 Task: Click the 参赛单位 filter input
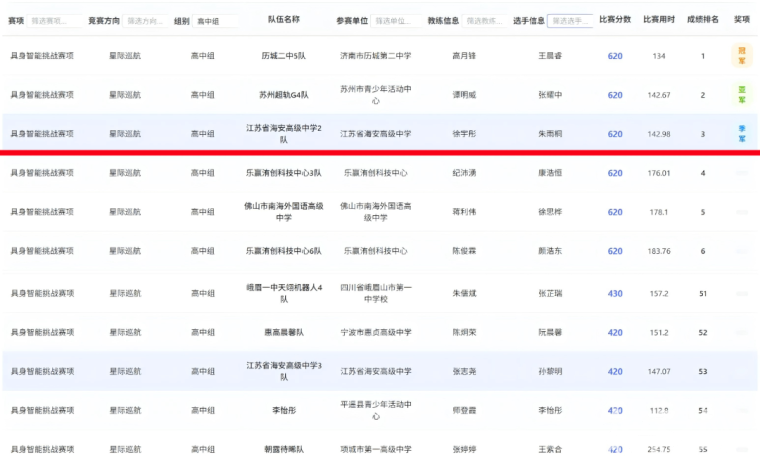(396, 21)
